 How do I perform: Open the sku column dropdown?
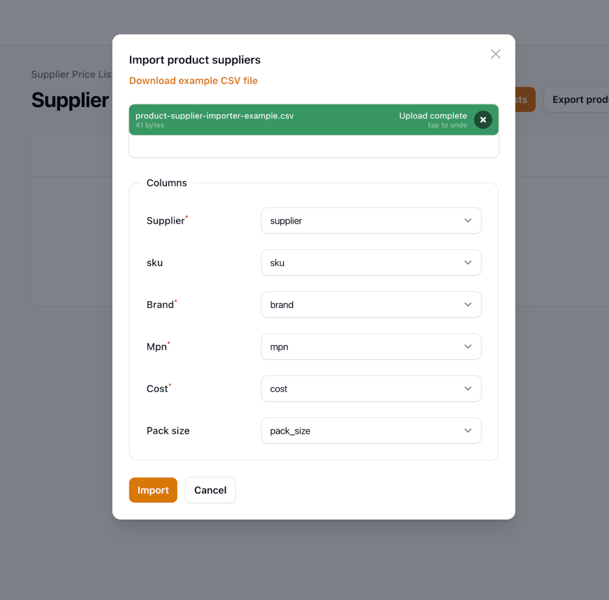point(371,263)
